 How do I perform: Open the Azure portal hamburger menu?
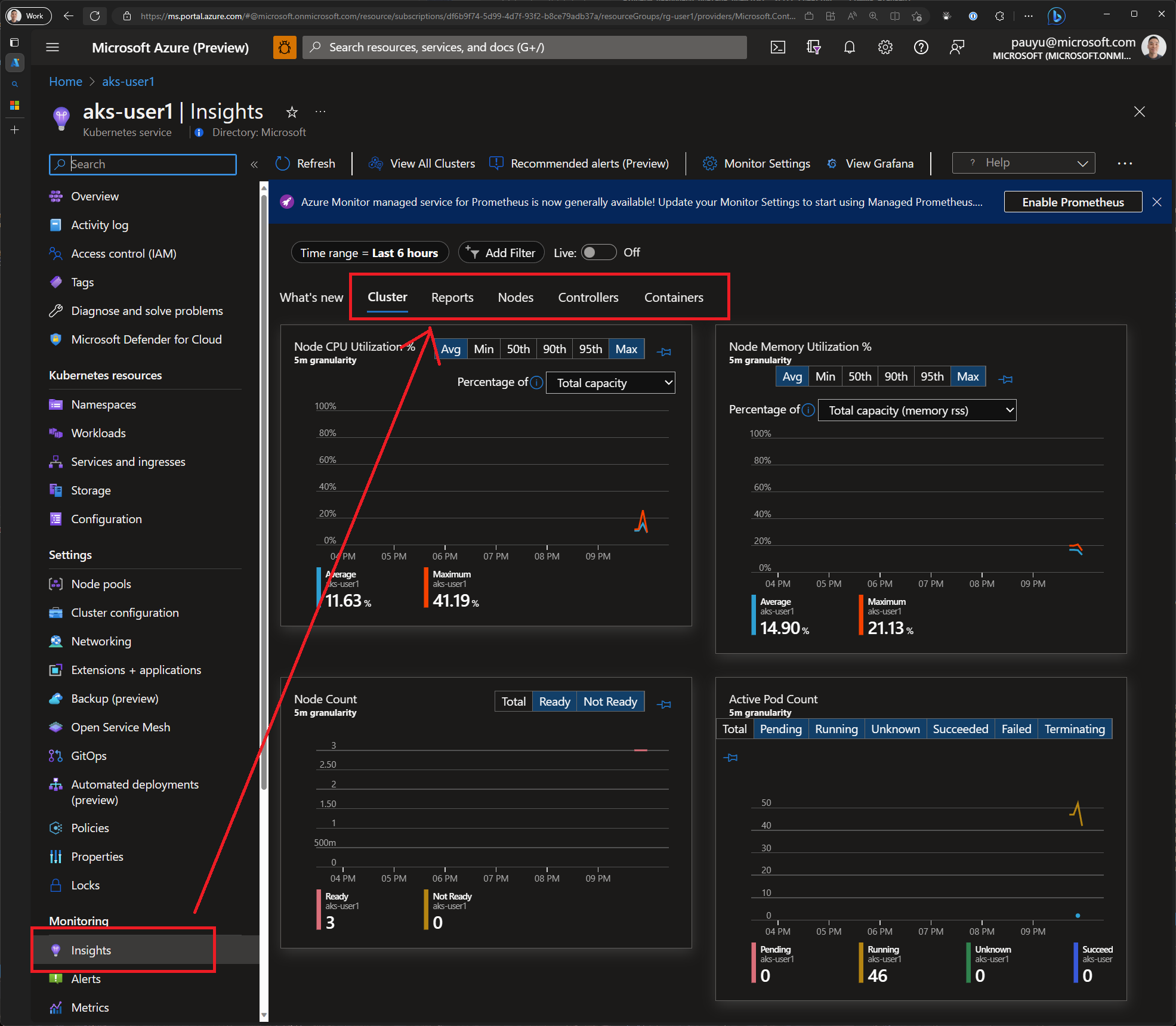pyautogui.click(x=53, y=47)
